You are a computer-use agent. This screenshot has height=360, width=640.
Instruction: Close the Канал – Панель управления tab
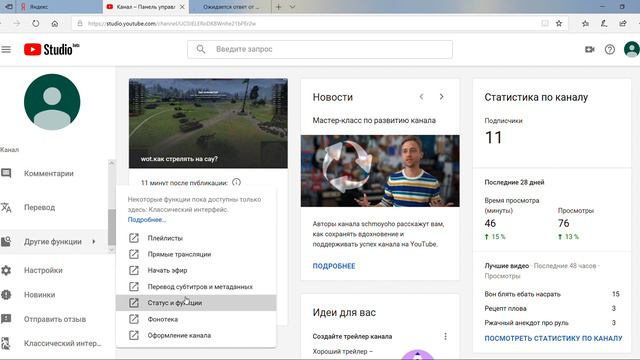point(182,7)
